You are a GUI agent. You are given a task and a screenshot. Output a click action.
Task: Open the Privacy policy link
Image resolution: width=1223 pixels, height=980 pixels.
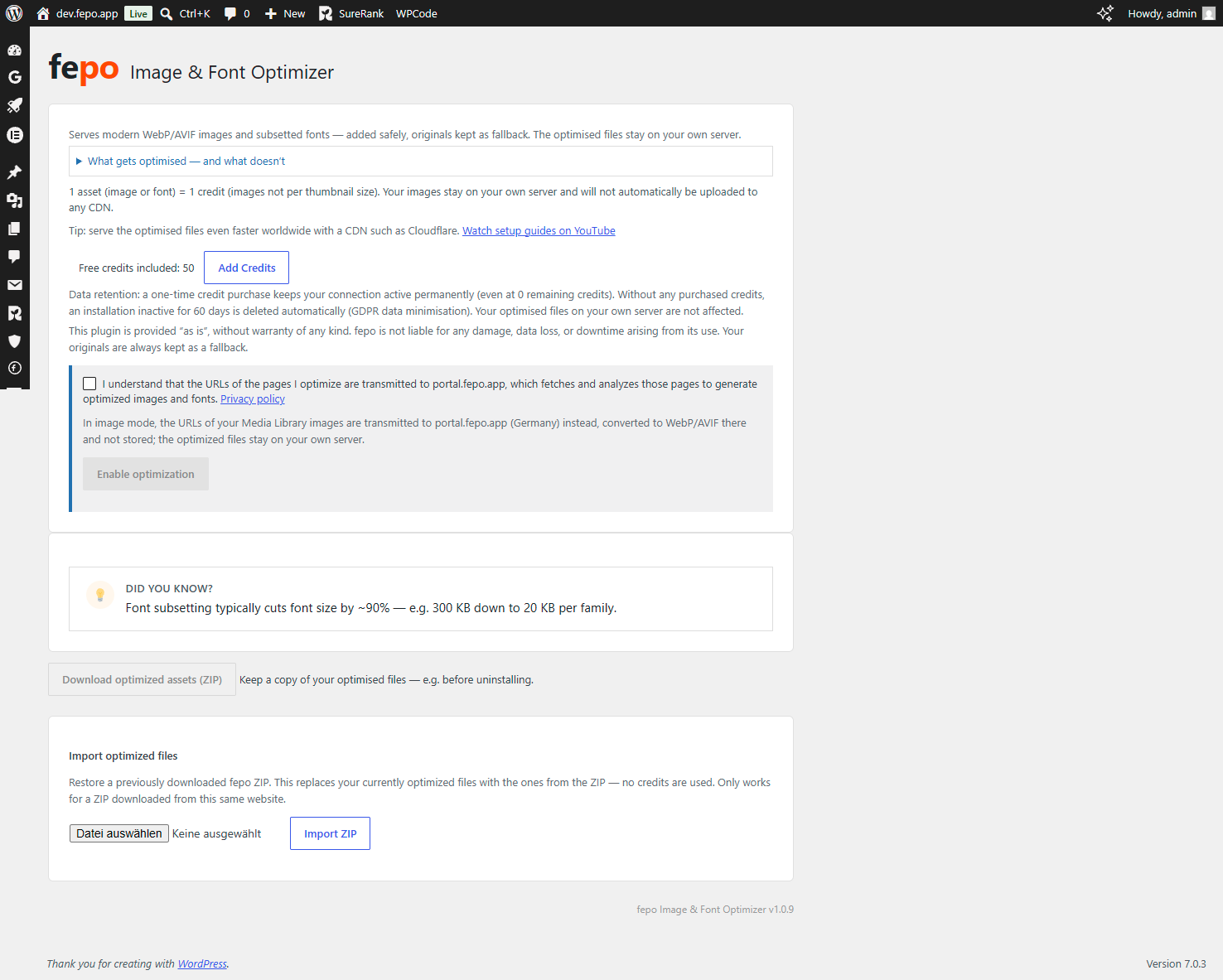[253, 399]
